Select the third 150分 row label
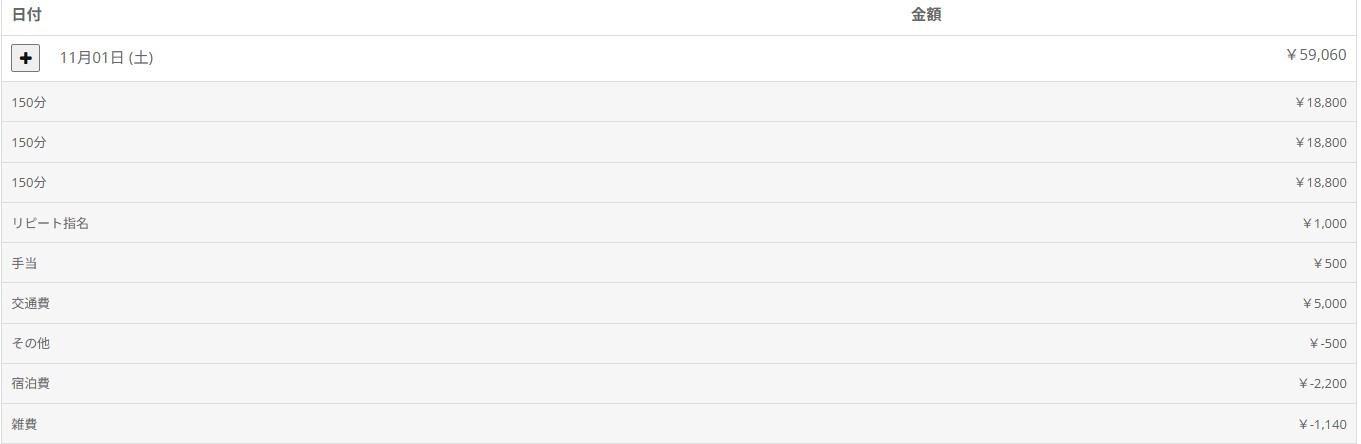This screenshot has height=444, width=1361. click(29, 183)
